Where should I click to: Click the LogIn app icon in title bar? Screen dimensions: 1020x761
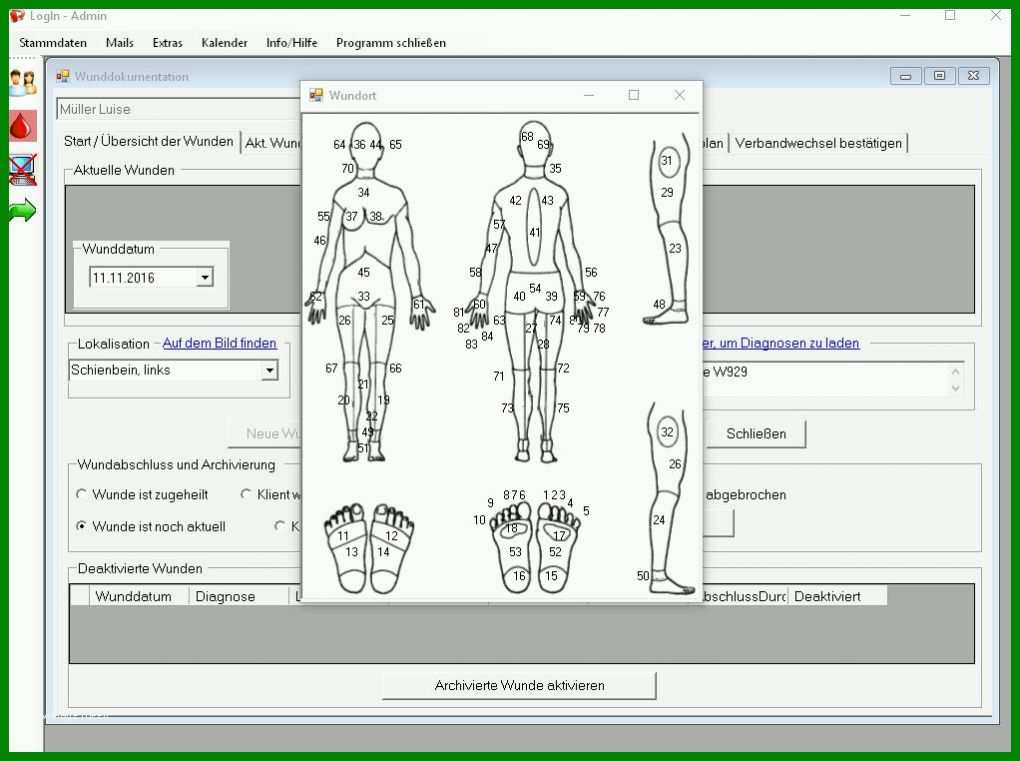[17, 16]
